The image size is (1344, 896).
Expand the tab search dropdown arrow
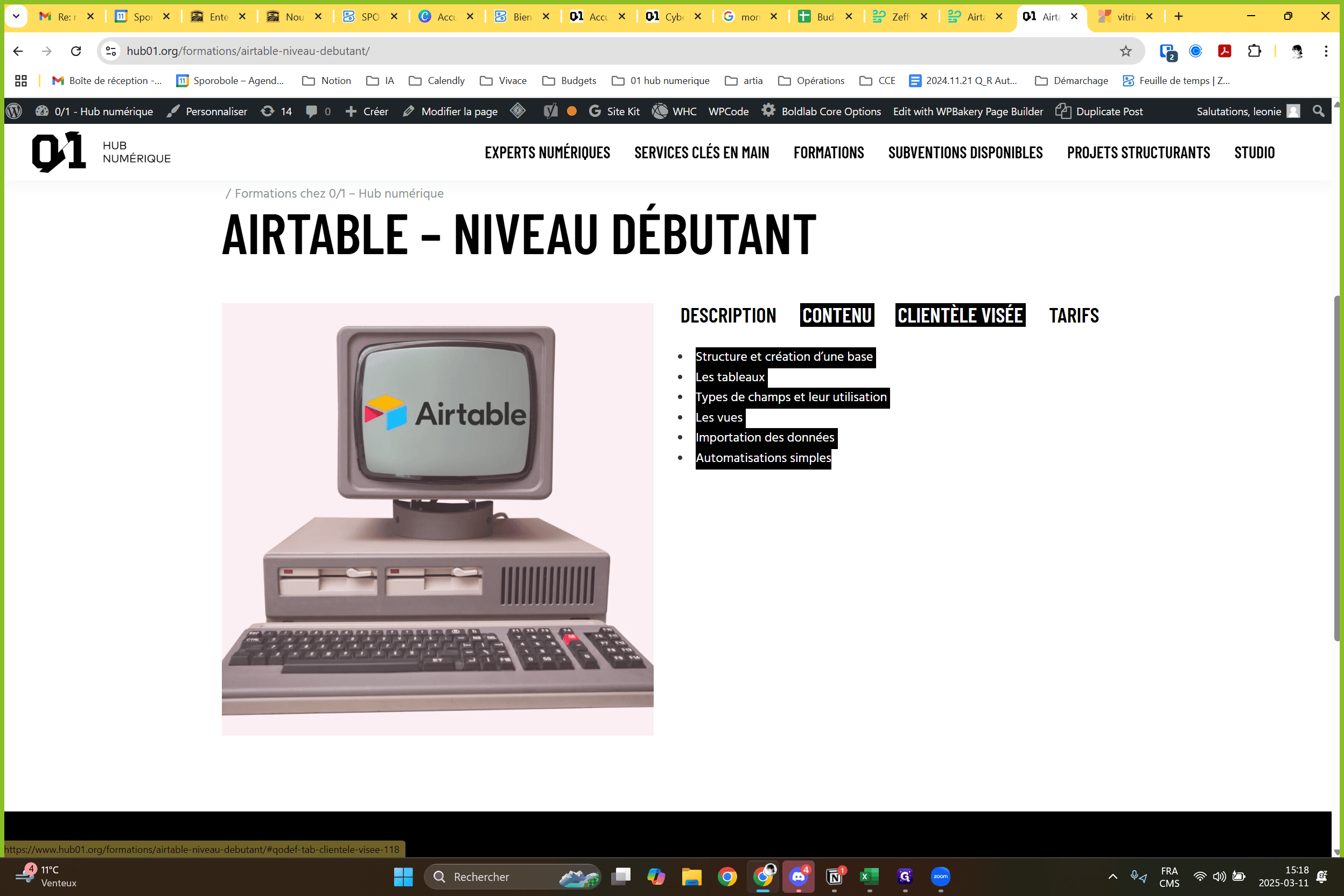[16, 17]
